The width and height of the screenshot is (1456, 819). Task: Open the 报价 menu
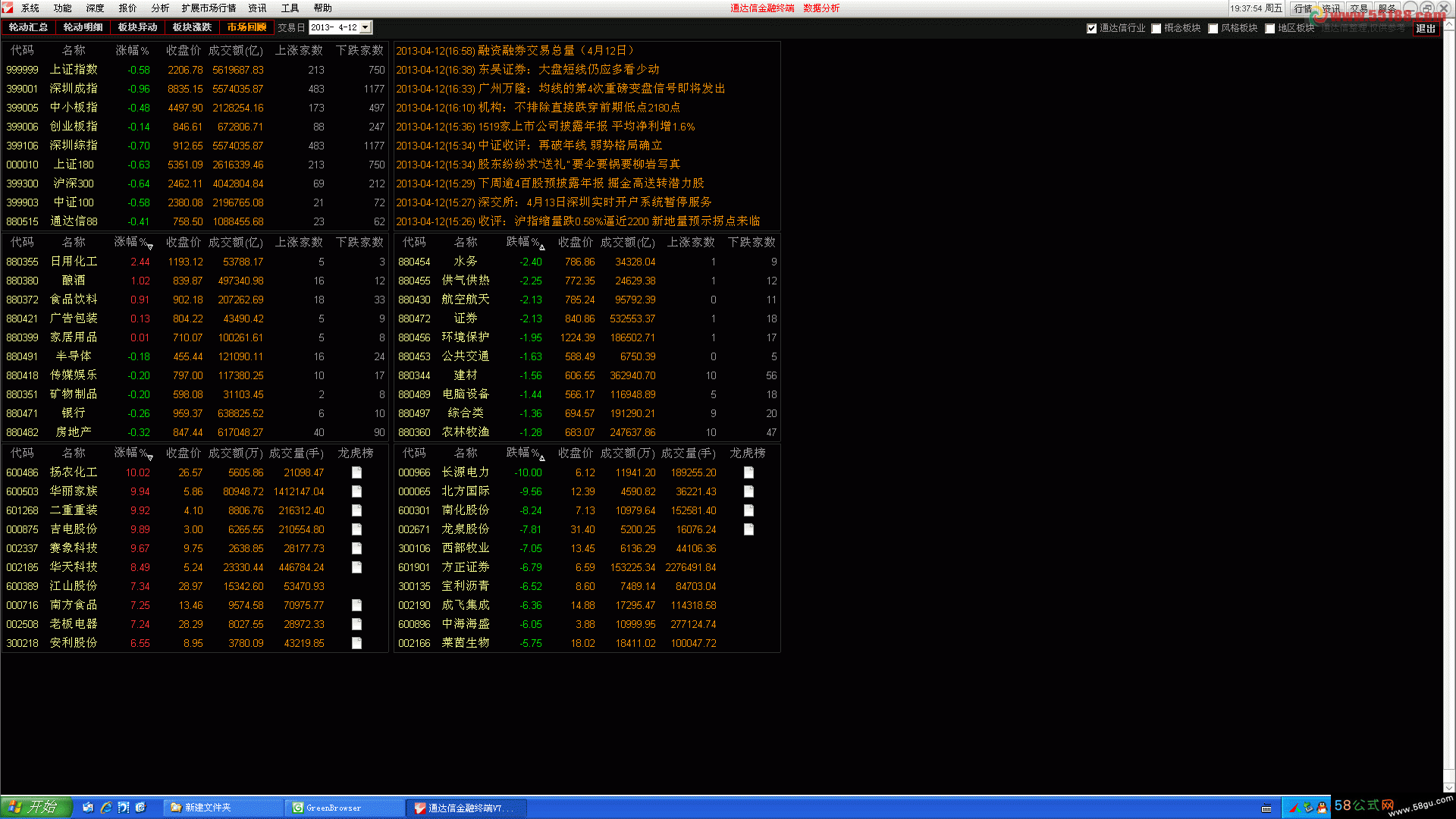coord(128,8)
